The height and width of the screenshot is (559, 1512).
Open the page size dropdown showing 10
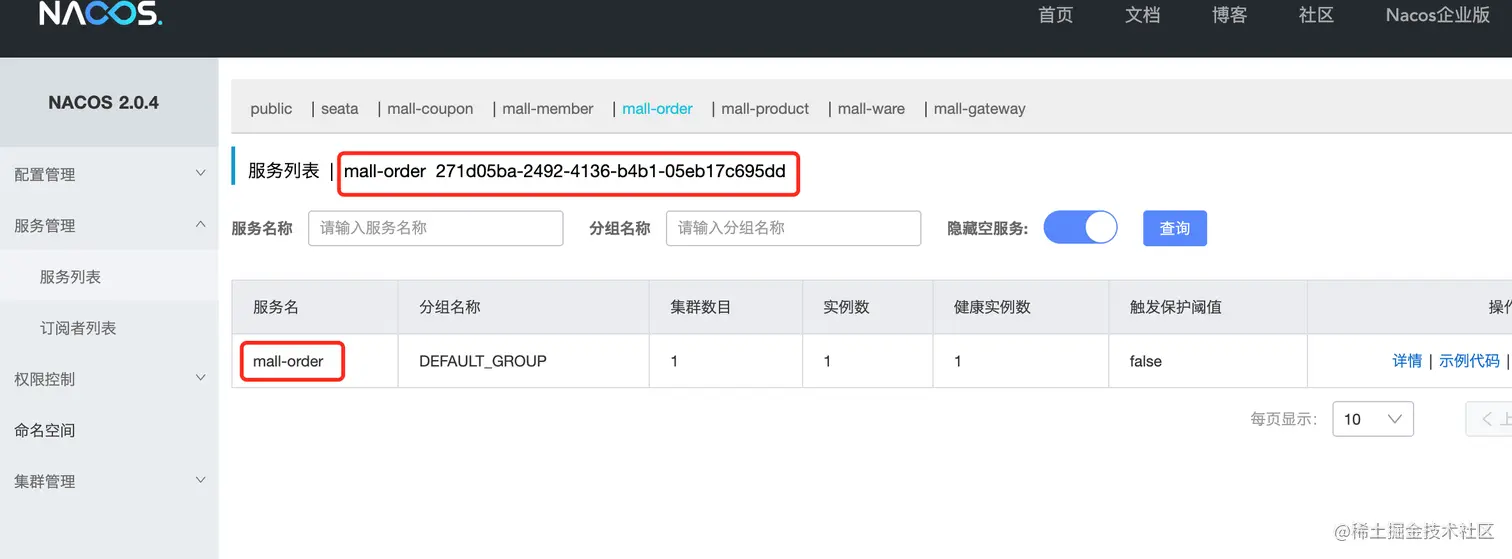click(x=1373, y=419)
